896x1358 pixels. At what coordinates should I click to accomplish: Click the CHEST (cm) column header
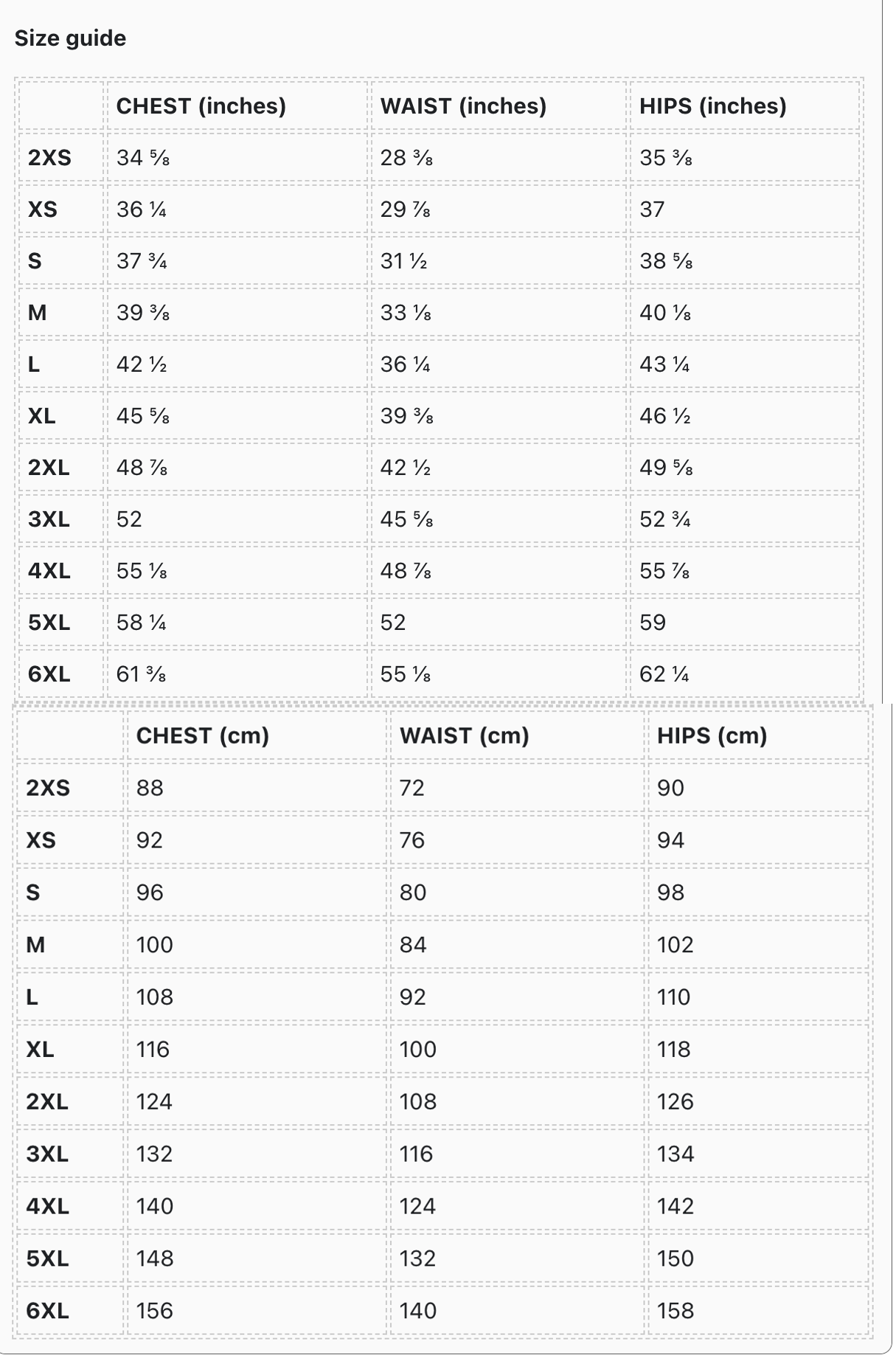point(203,735)
